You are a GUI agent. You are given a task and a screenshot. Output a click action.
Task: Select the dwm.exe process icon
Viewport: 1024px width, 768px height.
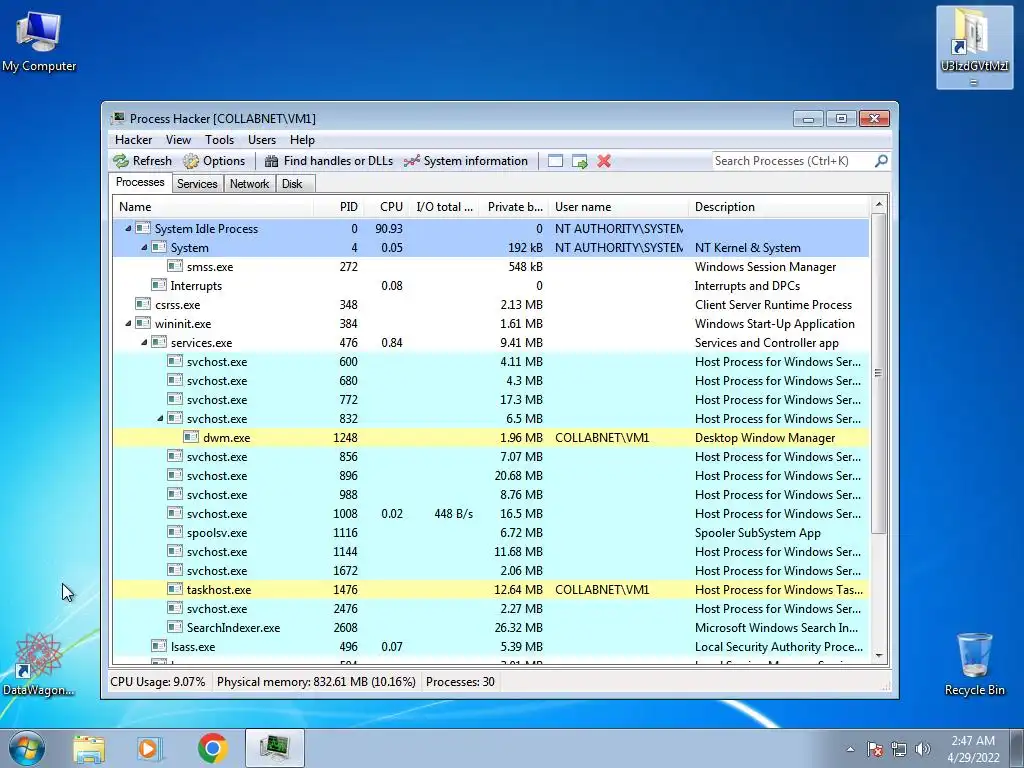[191, 438]
